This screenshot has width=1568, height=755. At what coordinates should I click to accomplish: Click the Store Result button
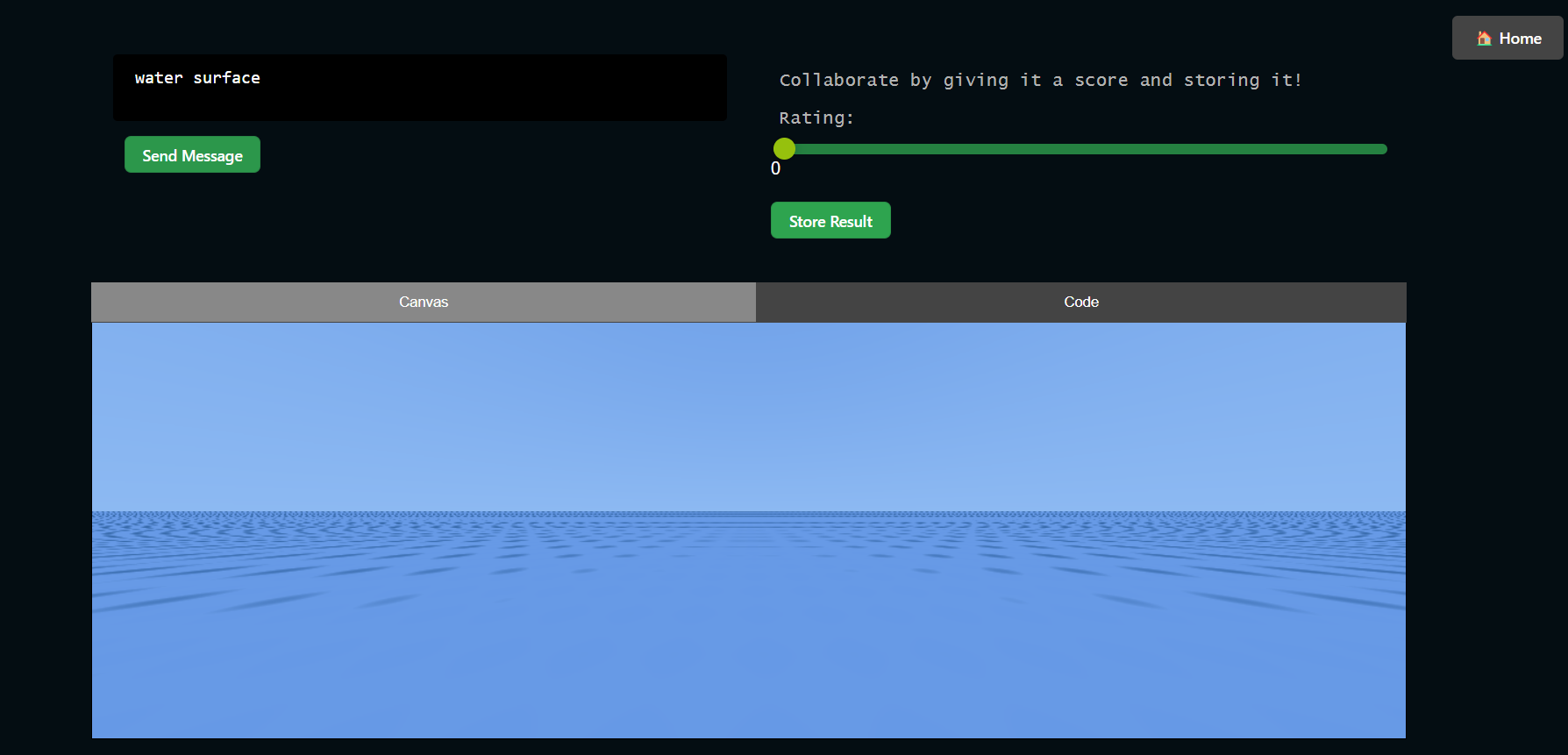[x=830, y=221]
